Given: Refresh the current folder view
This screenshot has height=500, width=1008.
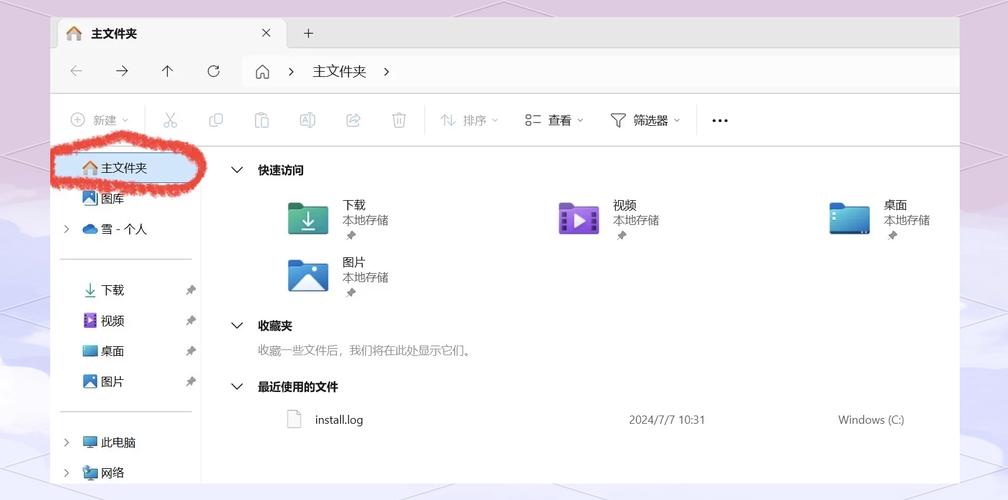Looking at the screenshot, I should coord(213,71).
